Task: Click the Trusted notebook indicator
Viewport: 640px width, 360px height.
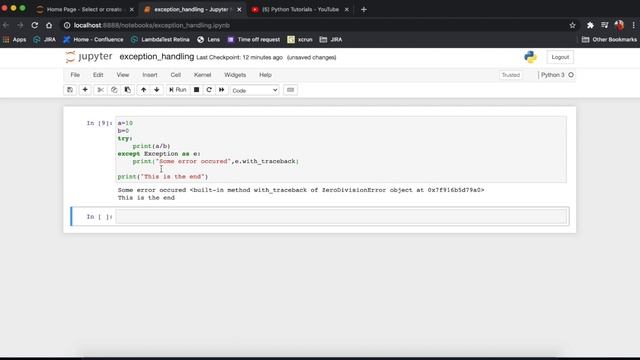Action: pyautogui.click(x=511, y=75)
